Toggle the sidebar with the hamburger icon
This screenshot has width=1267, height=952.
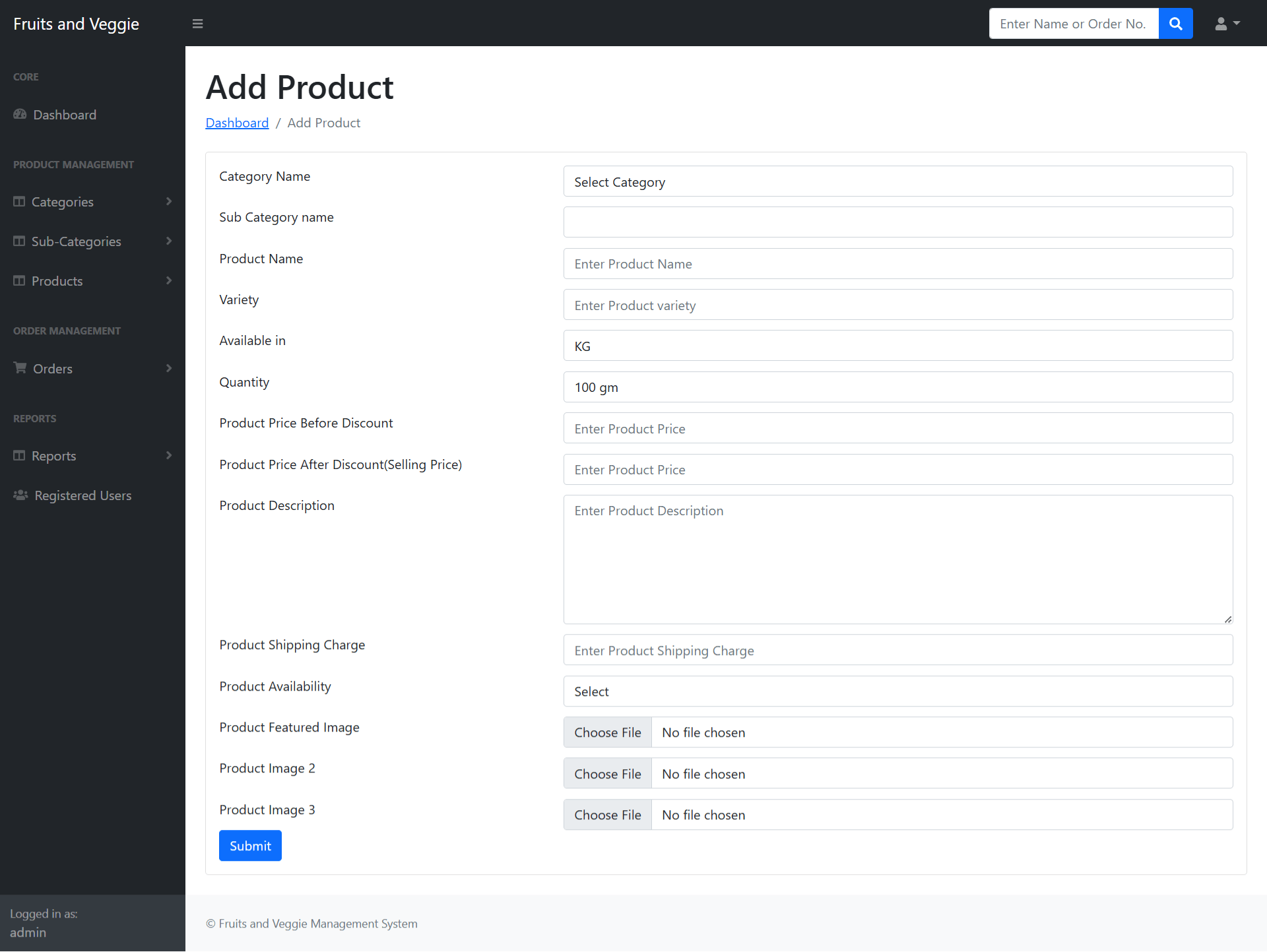point(197,23)
